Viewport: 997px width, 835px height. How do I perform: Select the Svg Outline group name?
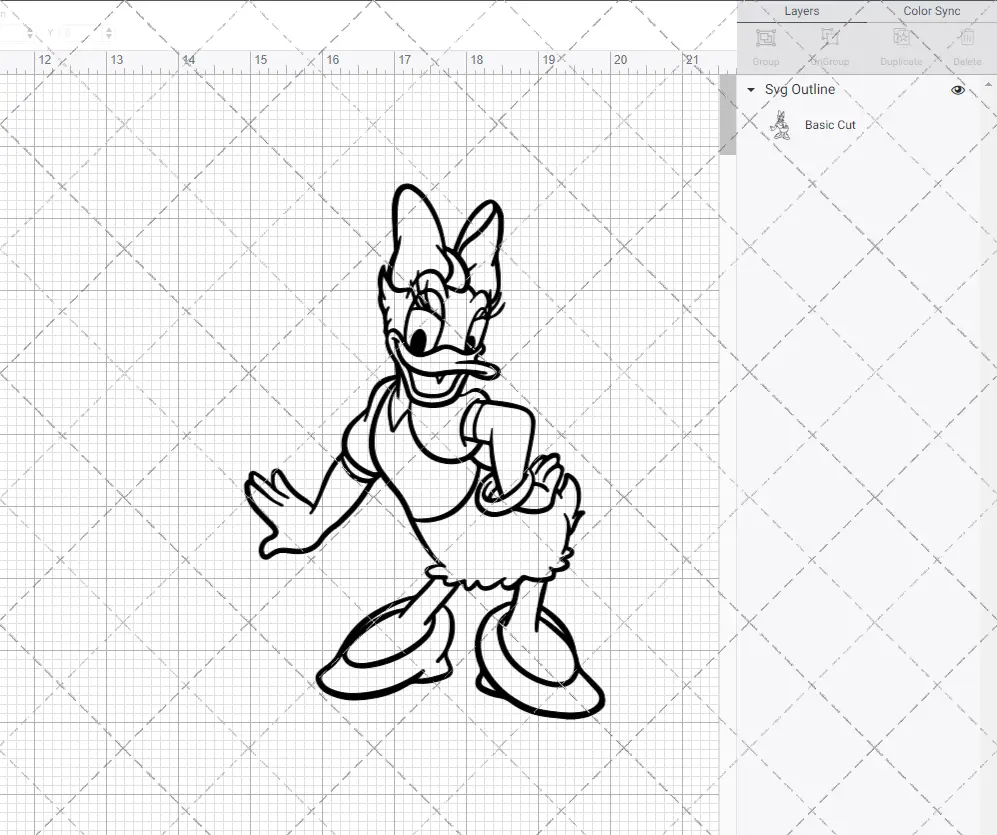click(x=799, y=89)
